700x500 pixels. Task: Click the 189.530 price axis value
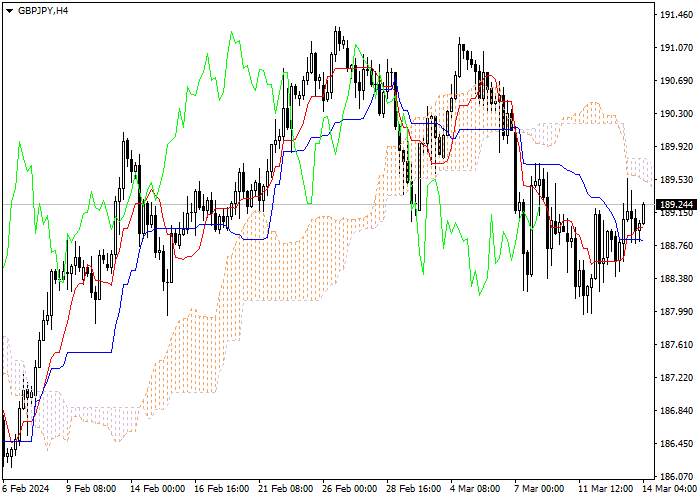click(676, 180)
